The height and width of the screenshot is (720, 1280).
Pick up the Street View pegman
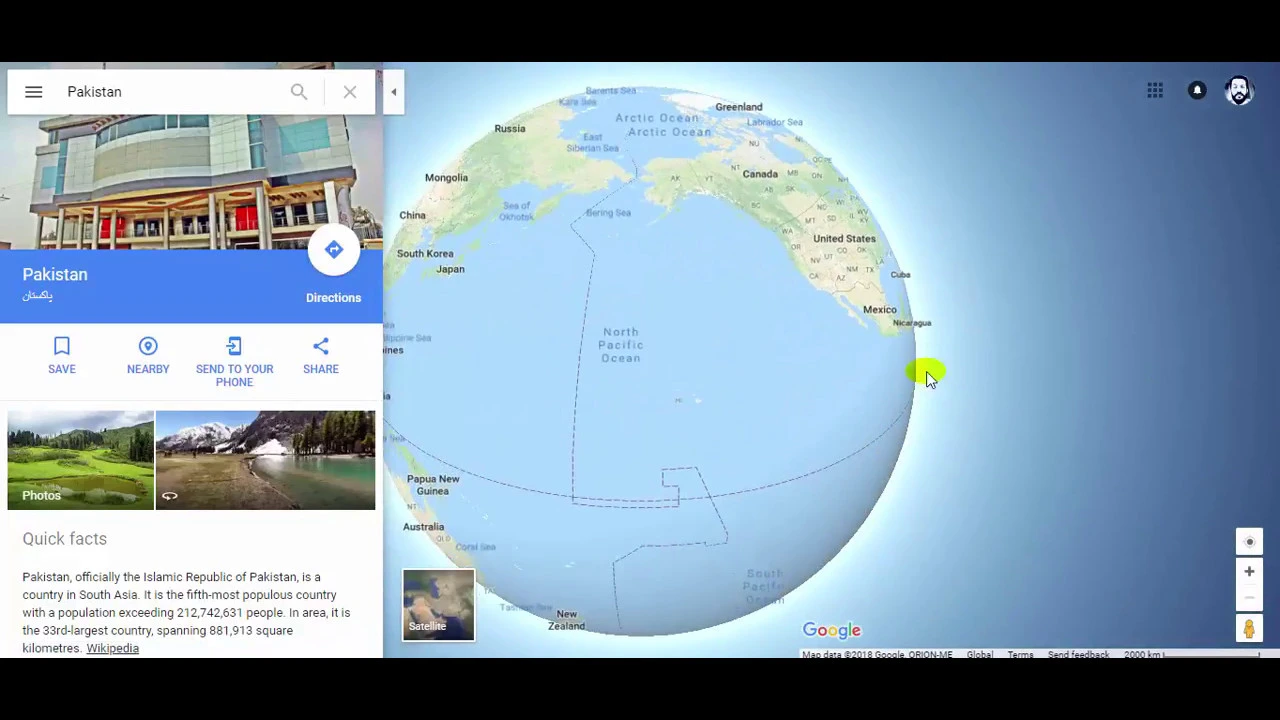[1249, 629]
